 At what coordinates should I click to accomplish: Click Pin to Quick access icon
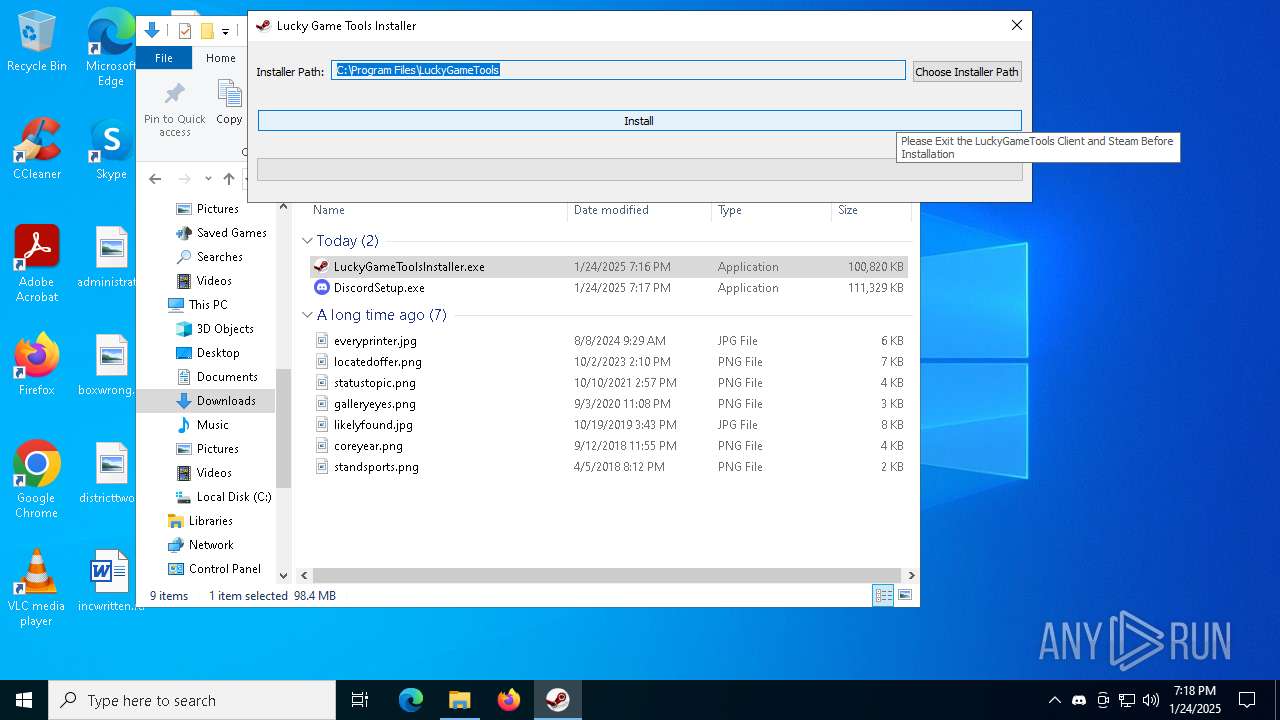click(x=175, y=108)
